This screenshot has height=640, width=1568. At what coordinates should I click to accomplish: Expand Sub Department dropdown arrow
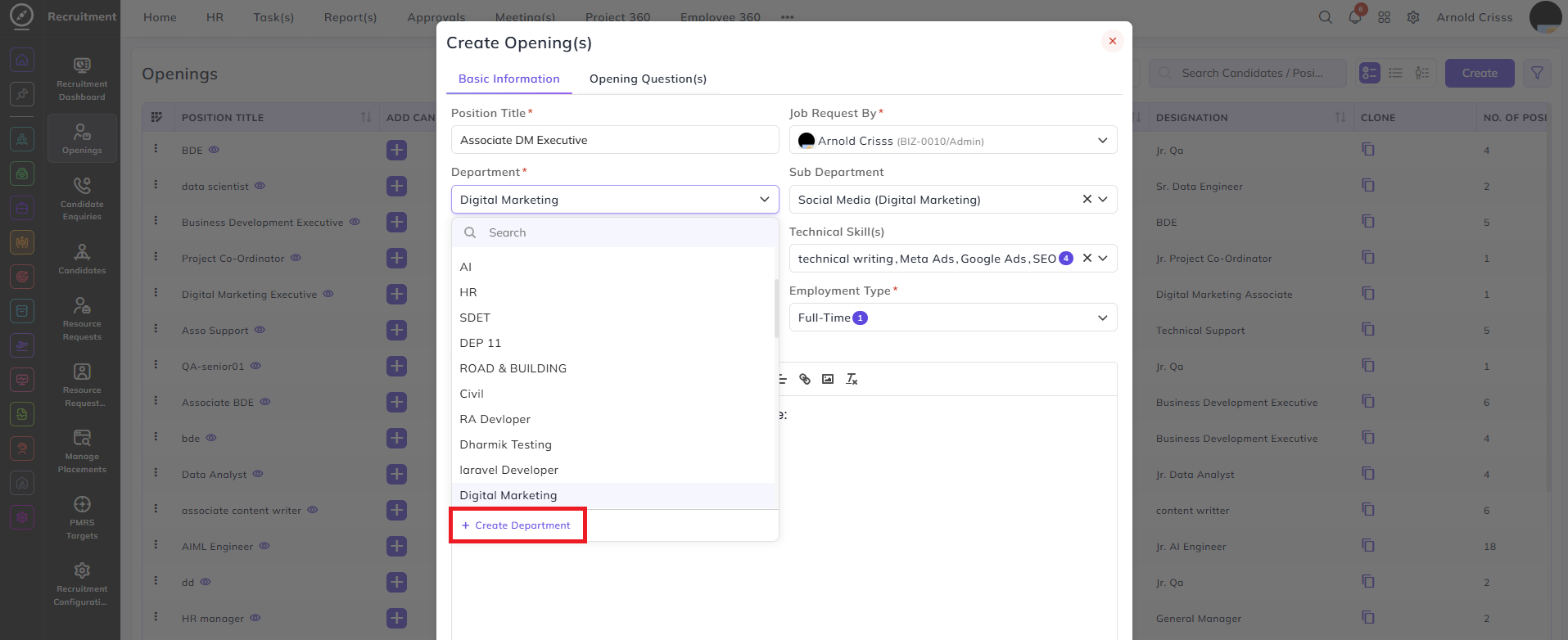[x=1103, y=199]
